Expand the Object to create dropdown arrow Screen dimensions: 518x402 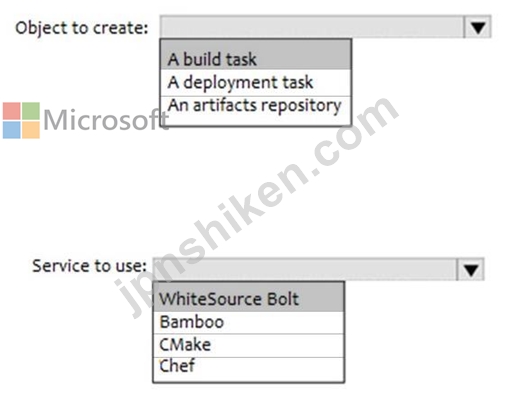click(x=478, y=27)
